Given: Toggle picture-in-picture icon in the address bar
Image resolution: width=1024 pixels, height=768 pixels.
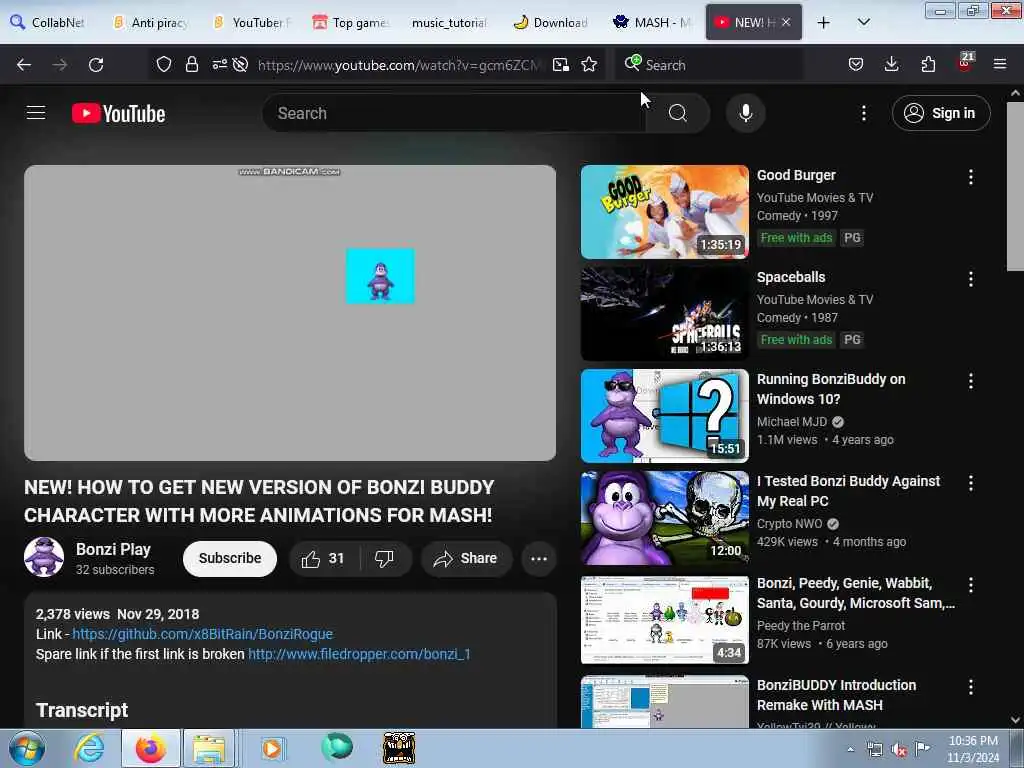Looking at the screenshot, I should click(560, 65).
